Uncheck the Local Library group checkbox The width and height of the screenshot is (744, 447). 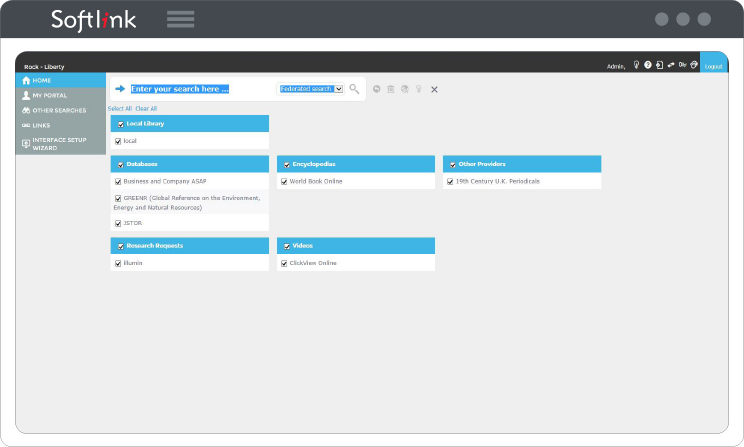pyautogui.click(x=121, y=124)
